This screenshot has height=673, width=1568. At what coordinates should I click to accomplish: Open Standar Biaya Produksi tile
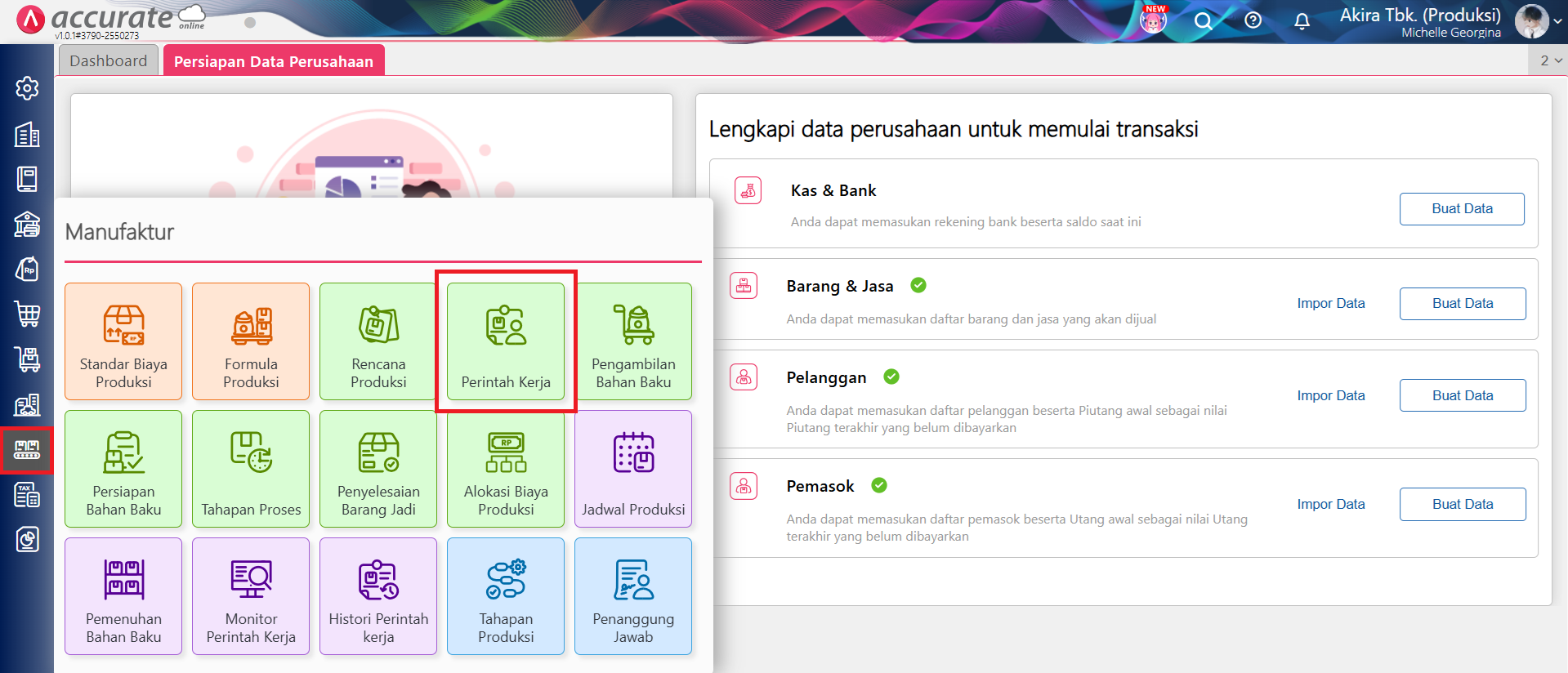point(123,341)
